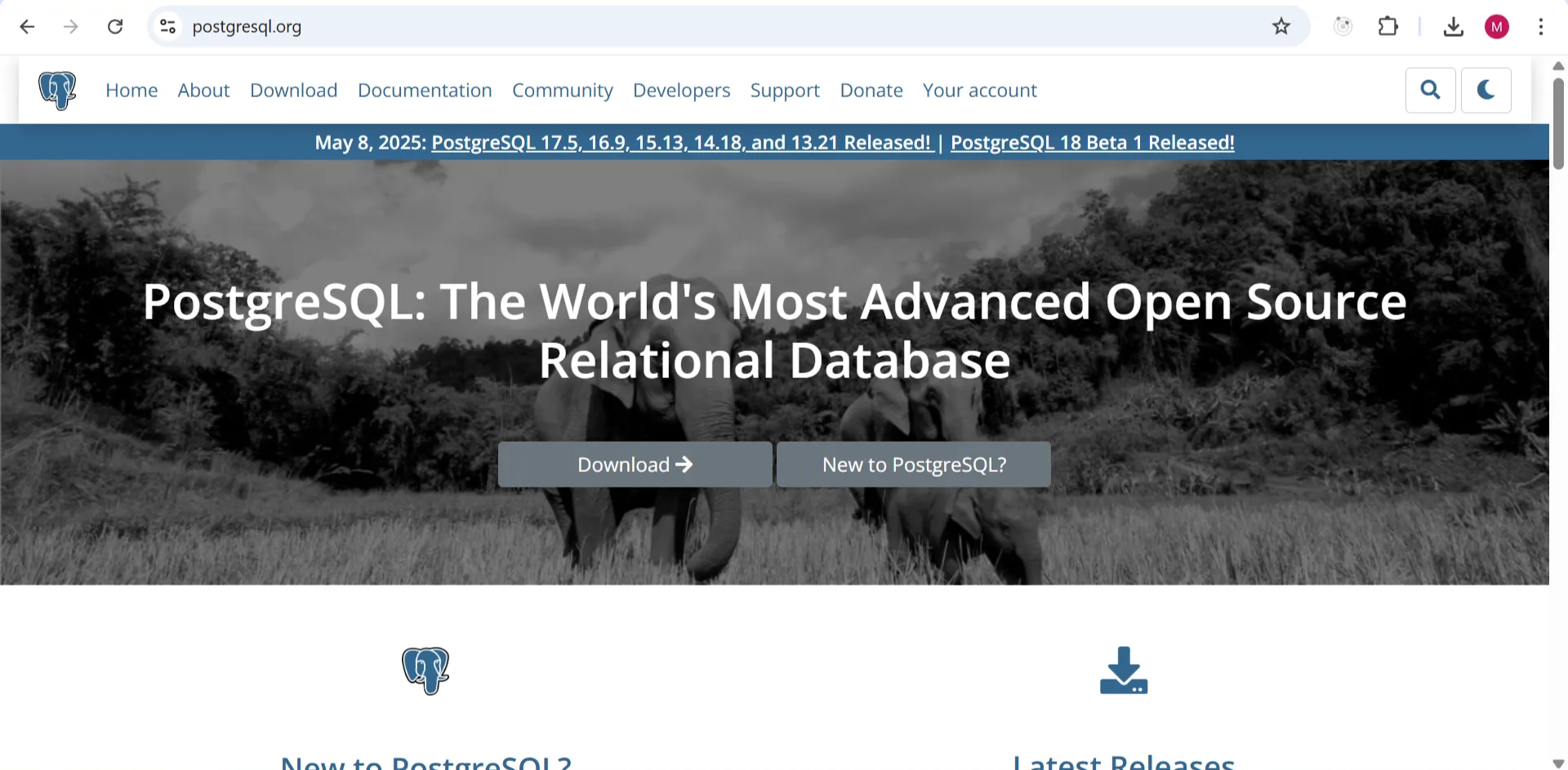Screen dimensions: 1568x770
Task: Click the May 8, 2025 date text
Action: [370, 142]
